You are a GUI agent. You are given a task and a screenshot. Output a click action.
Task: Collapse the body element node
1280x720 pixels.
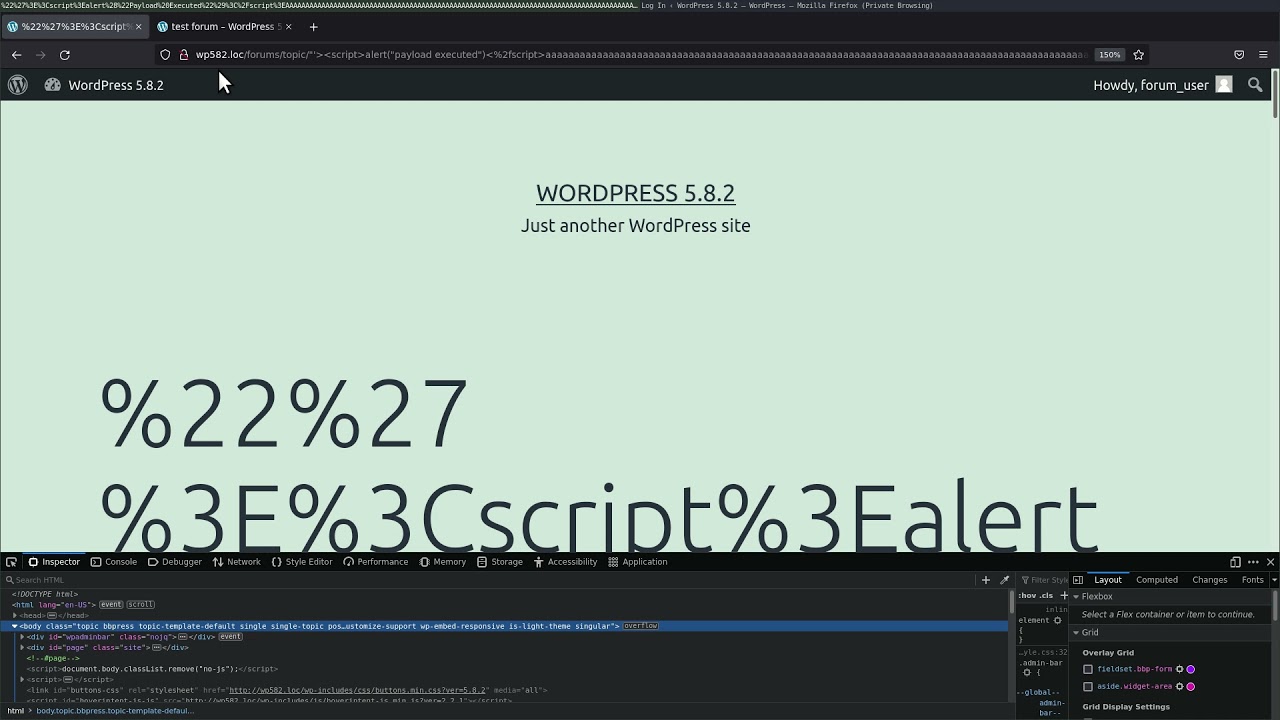click(x=15, y=626)
